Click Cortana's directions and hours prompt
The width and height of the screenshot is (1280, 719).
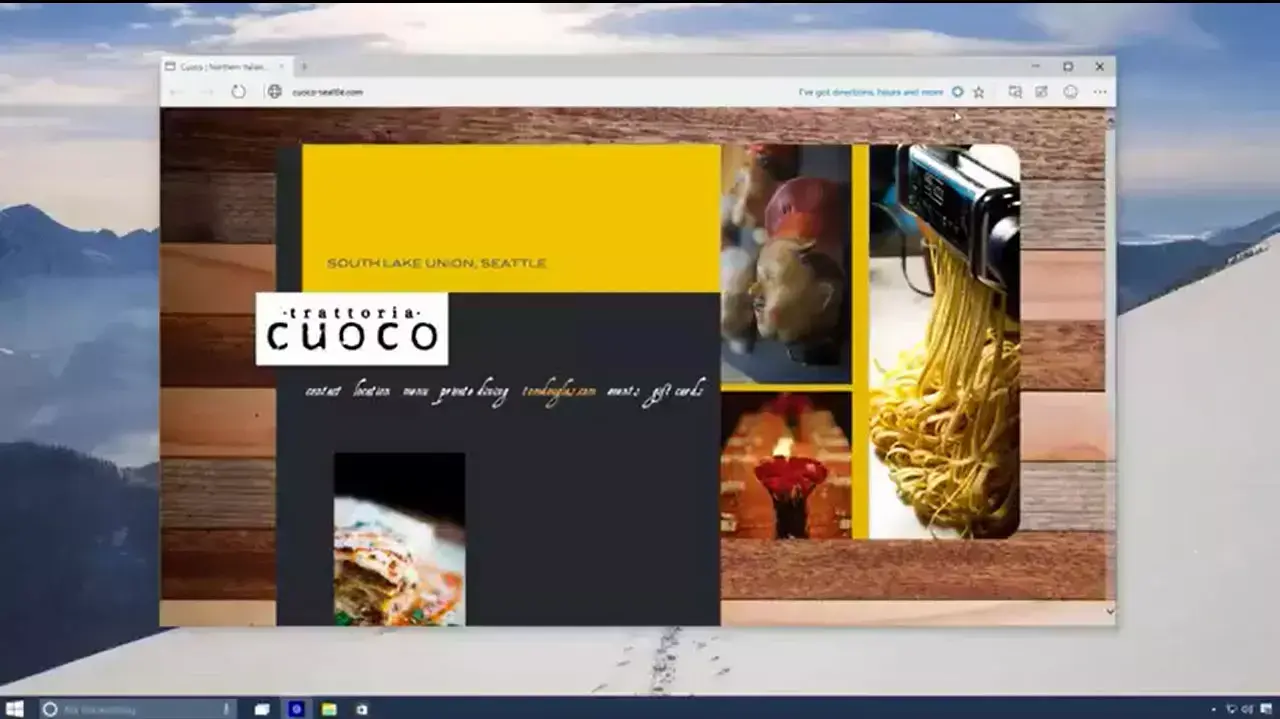point(870,92)
